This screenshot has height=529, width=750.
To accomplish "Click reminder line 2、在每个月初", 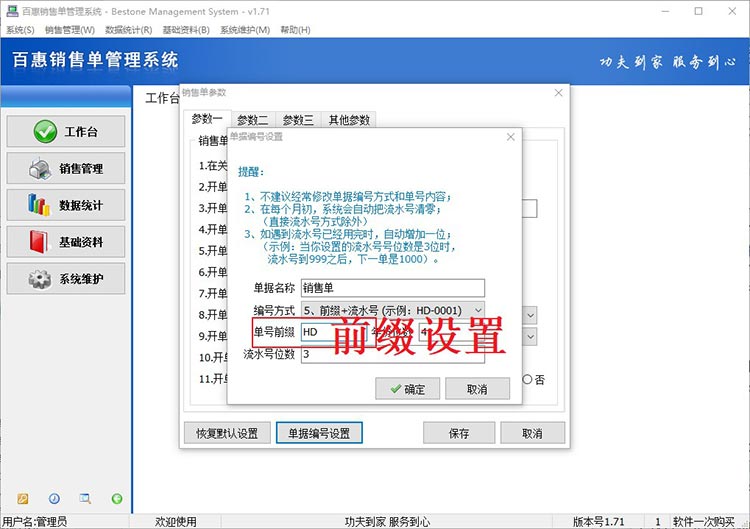I will (342, 209).
